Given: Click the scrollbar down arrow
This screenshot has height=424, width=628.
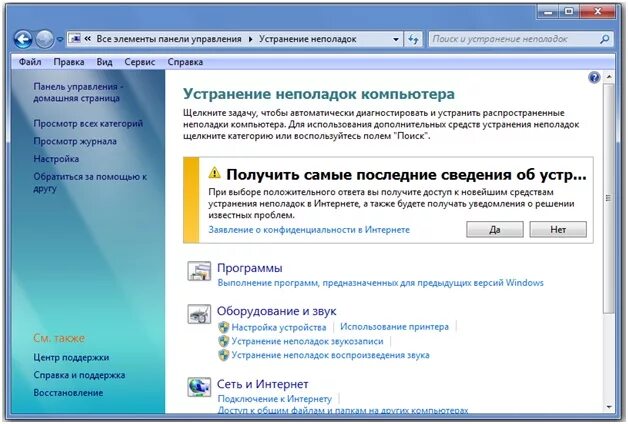Looking at the screenshot, I should (609, 407).
